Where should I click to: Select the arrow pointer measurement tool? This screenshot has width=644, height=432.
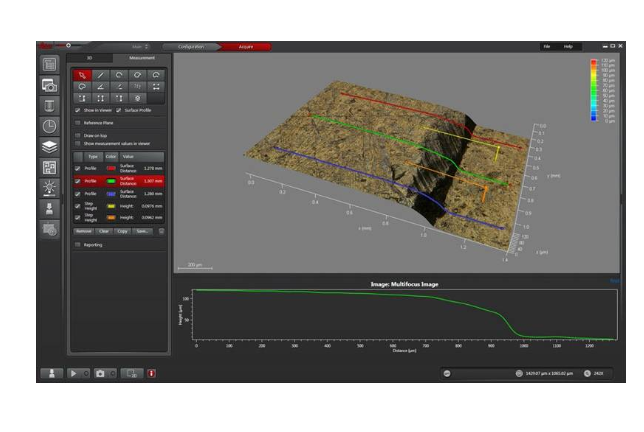point(82,75)
